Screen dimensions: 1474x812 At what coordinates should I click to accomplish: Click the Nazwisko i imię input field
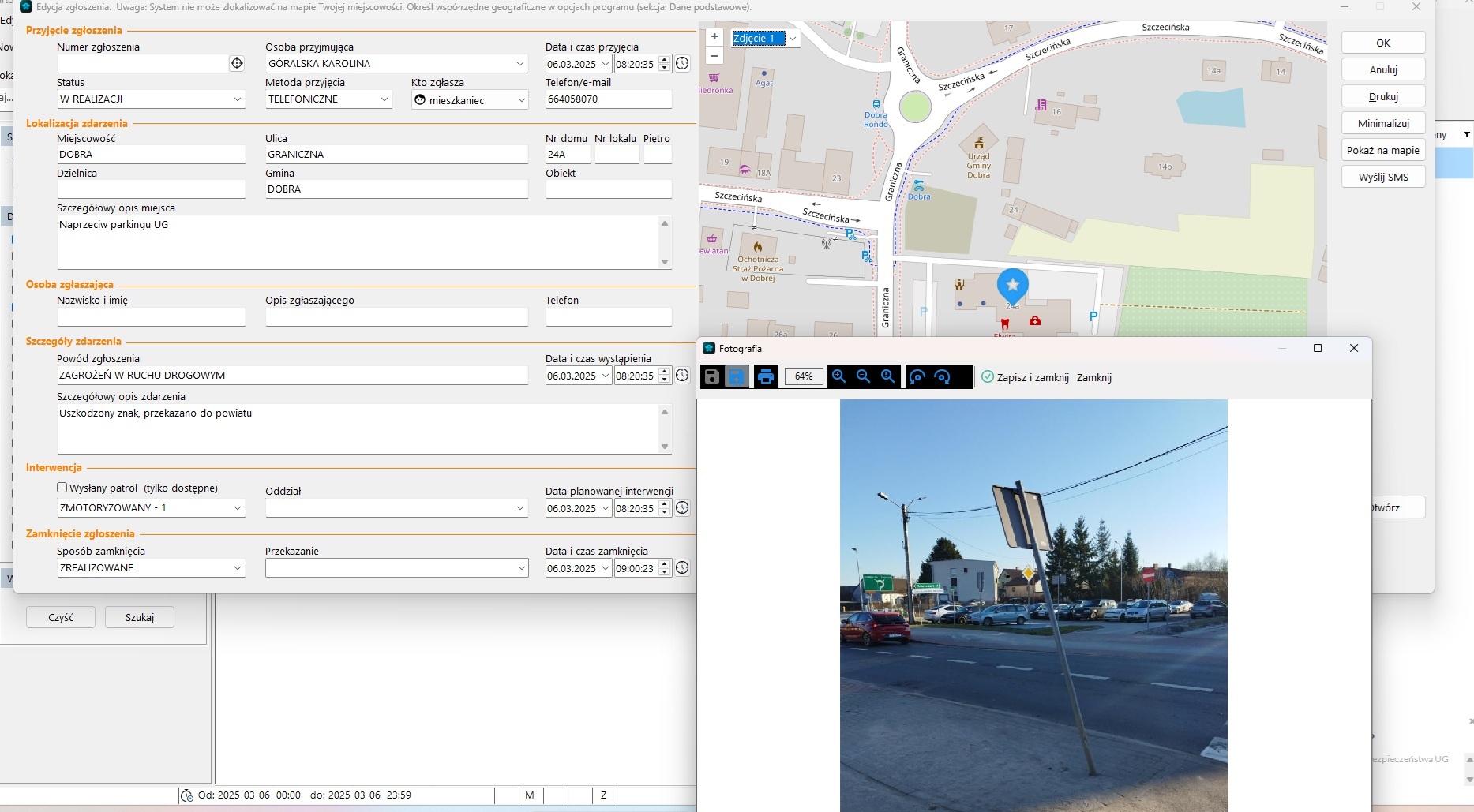tap(151, 316)
